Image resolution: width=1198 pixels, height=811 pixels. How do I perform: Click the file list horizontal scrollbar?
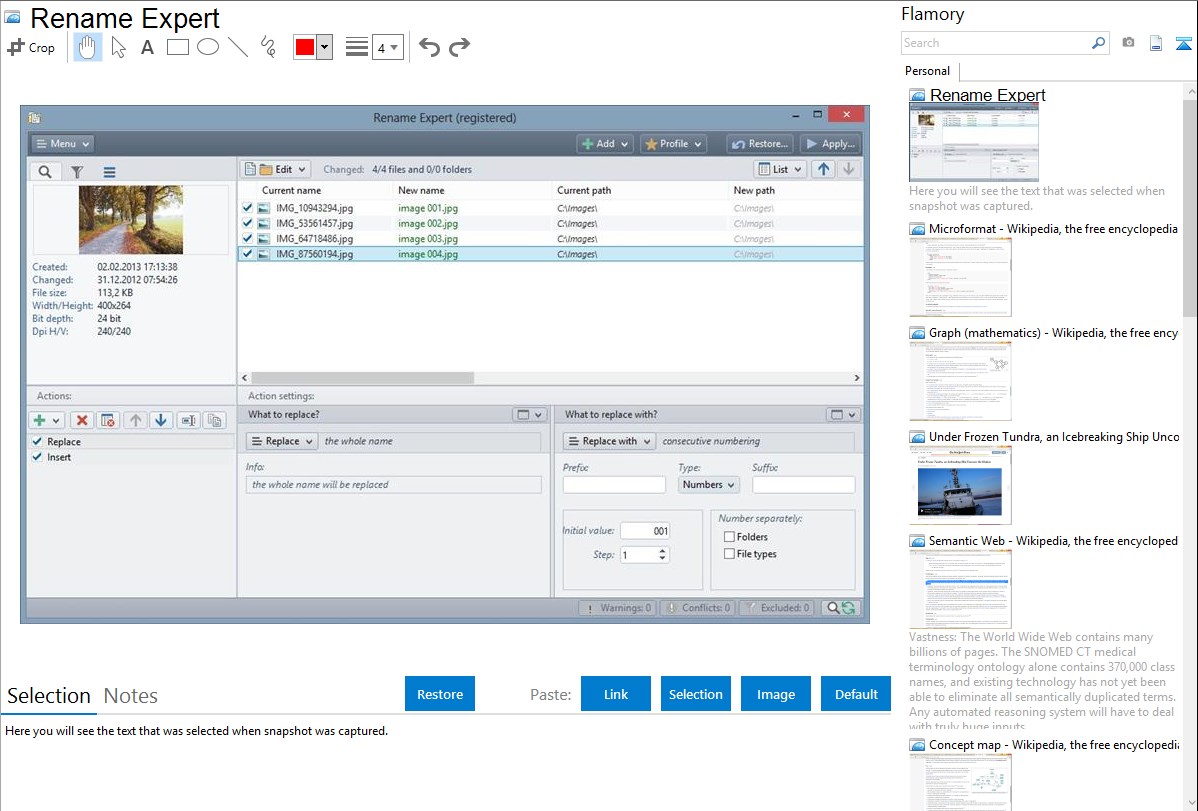362,378
